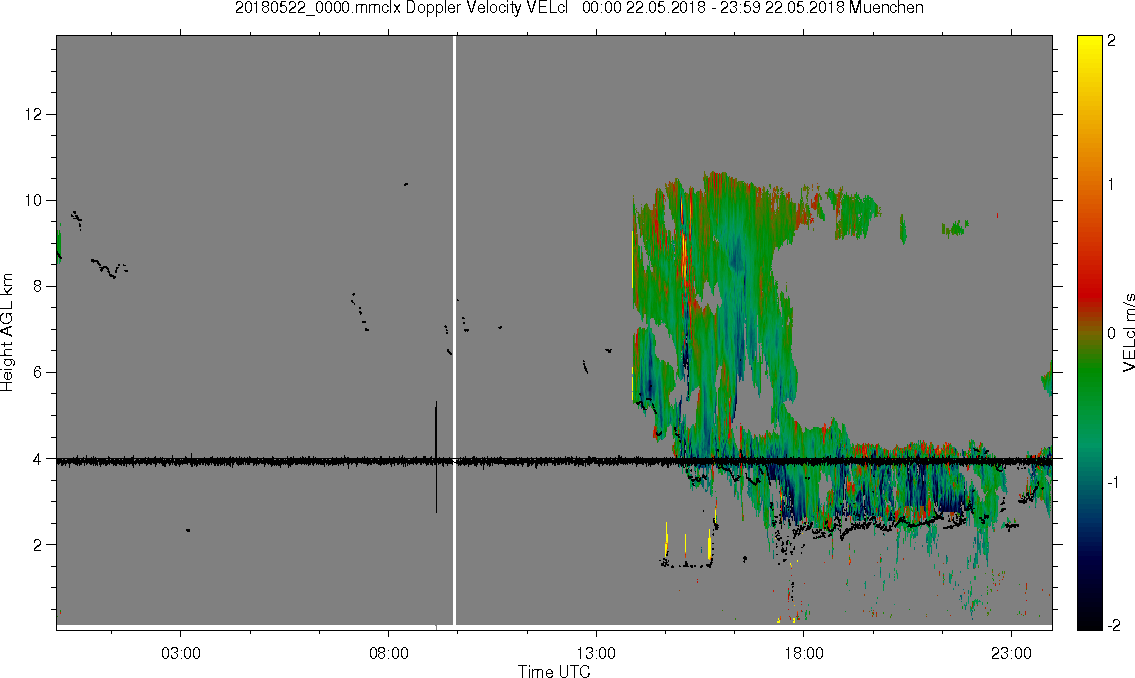1135x678 pixels.
Task: Click the red section of the colorbar
Action: (1089, 289)
